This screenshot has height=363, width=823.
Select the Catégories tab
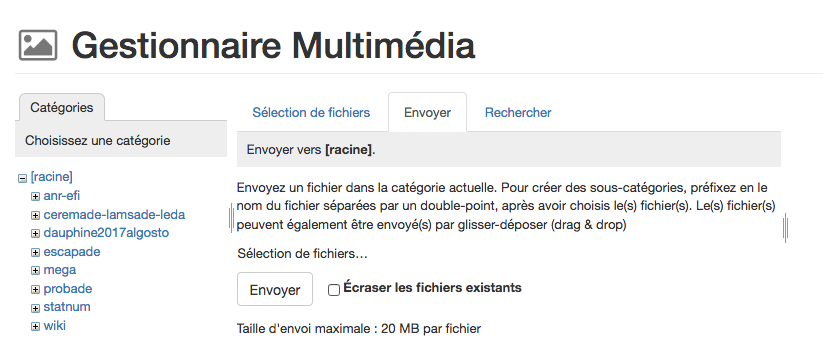click(x=61, y=108)
